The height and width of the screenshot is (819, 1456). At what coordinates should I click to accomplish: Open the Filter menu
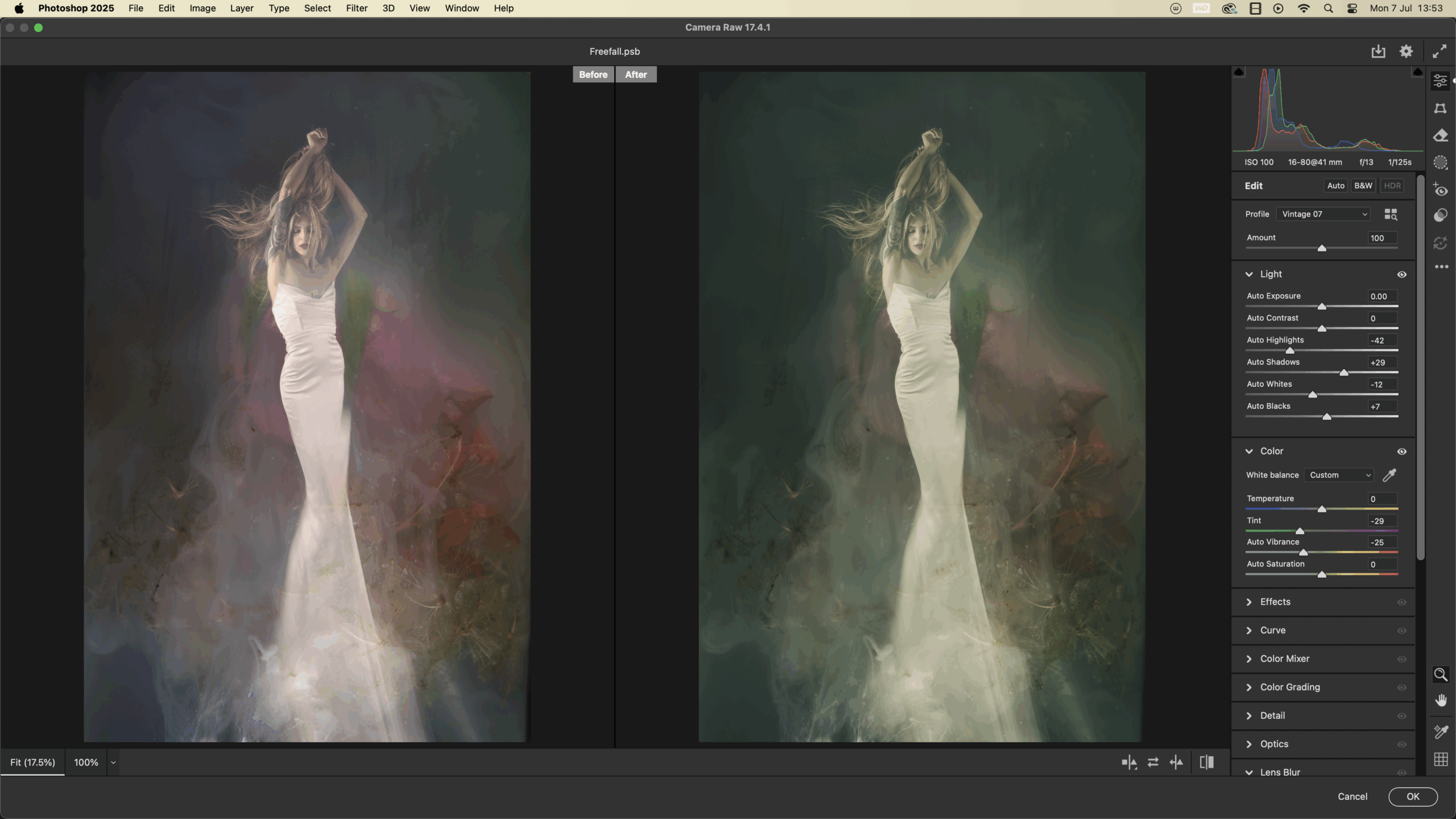[357, 8]
